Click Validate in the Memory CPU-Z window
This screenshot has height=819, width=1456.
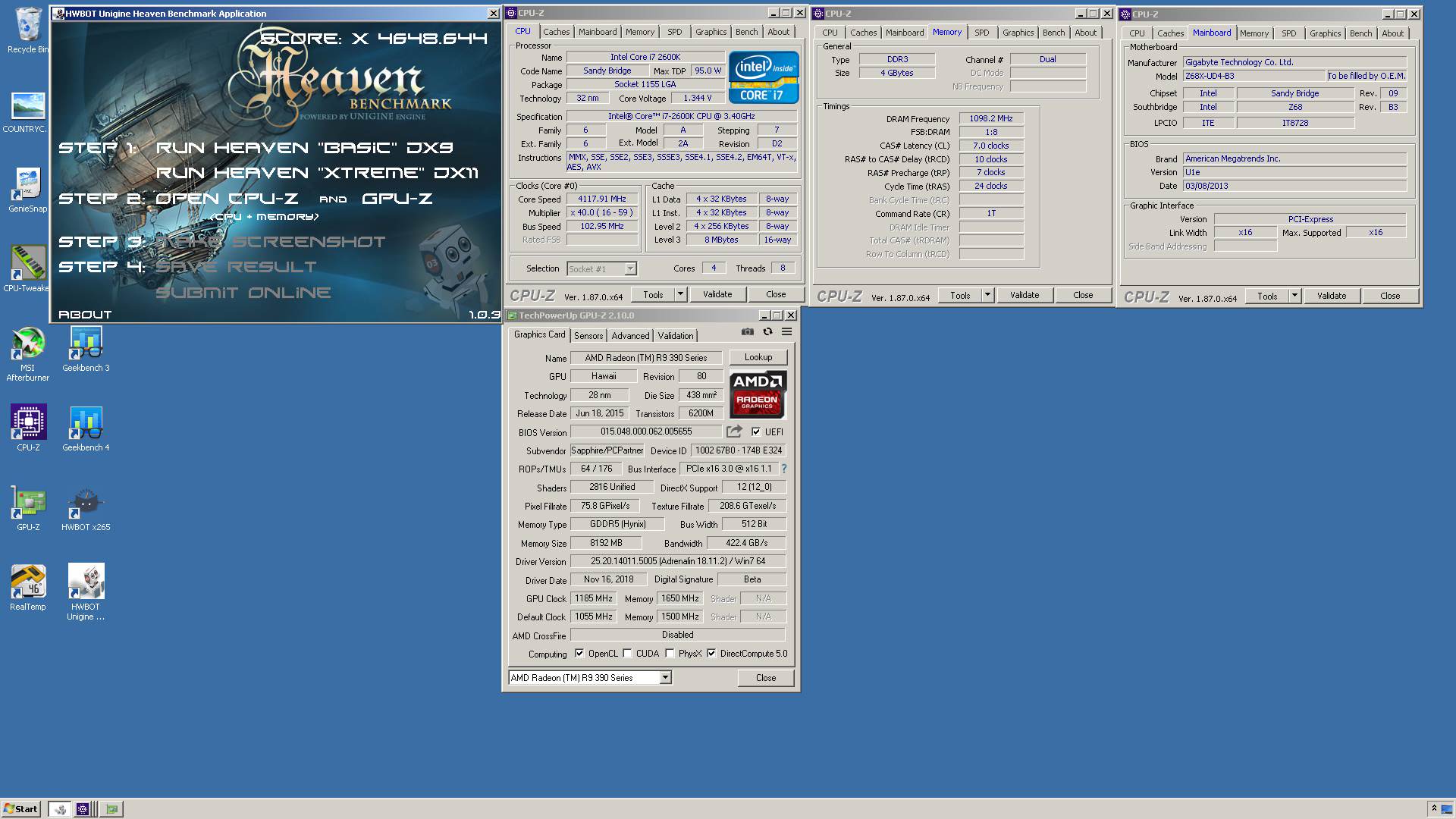1025,295
